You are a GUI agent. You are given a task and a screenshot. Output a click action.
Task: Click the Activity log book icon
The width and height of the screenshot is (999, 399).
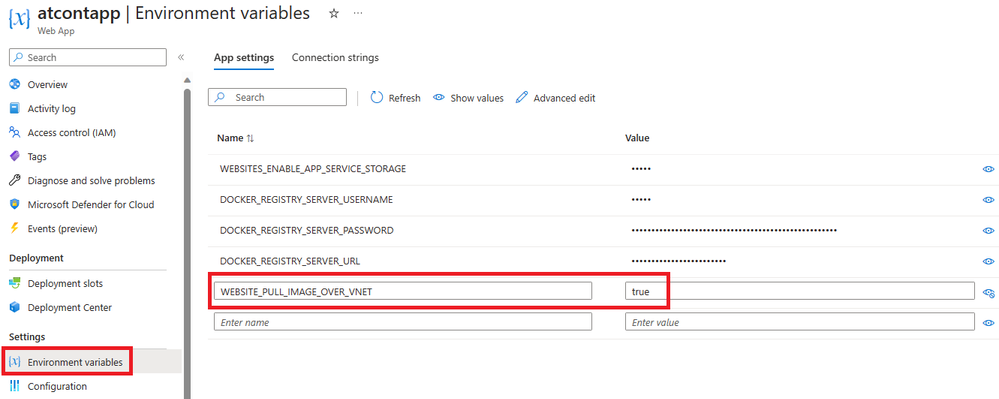[x=15, y=108]
